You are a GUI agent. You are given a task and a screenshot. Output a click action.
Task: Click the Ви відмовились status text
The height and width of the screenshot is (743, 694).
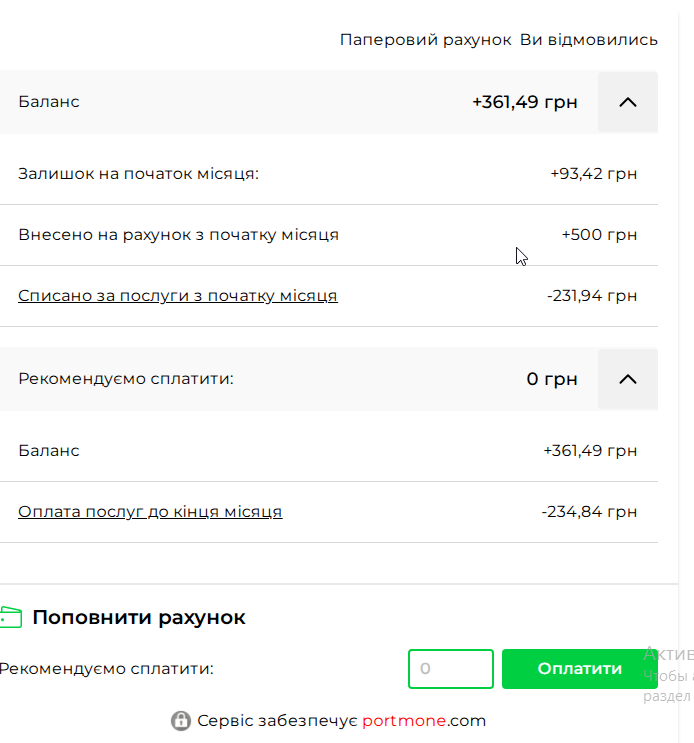pyautogui.click(x=589, y=40)
